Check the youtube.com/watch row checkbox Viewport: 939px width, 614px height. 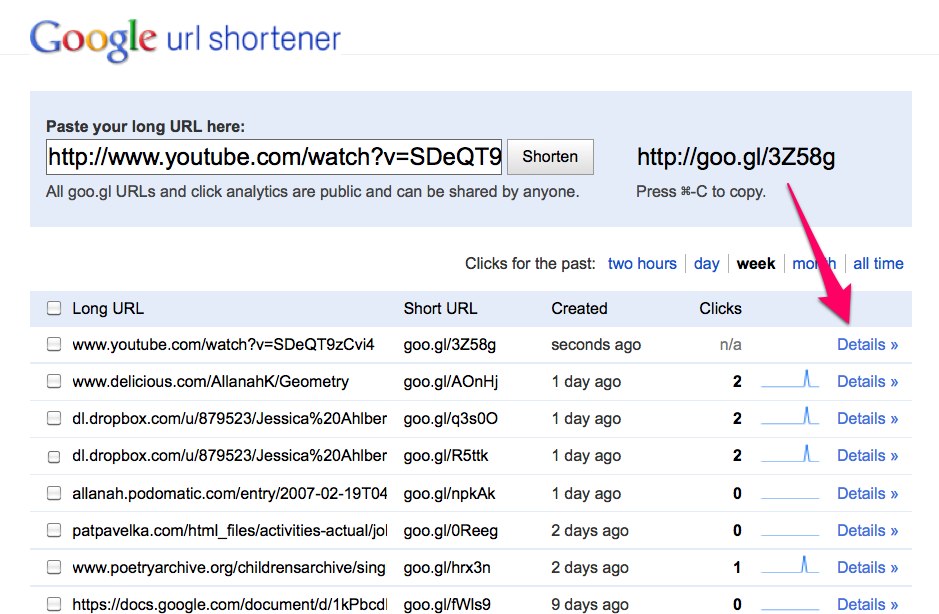54,344
